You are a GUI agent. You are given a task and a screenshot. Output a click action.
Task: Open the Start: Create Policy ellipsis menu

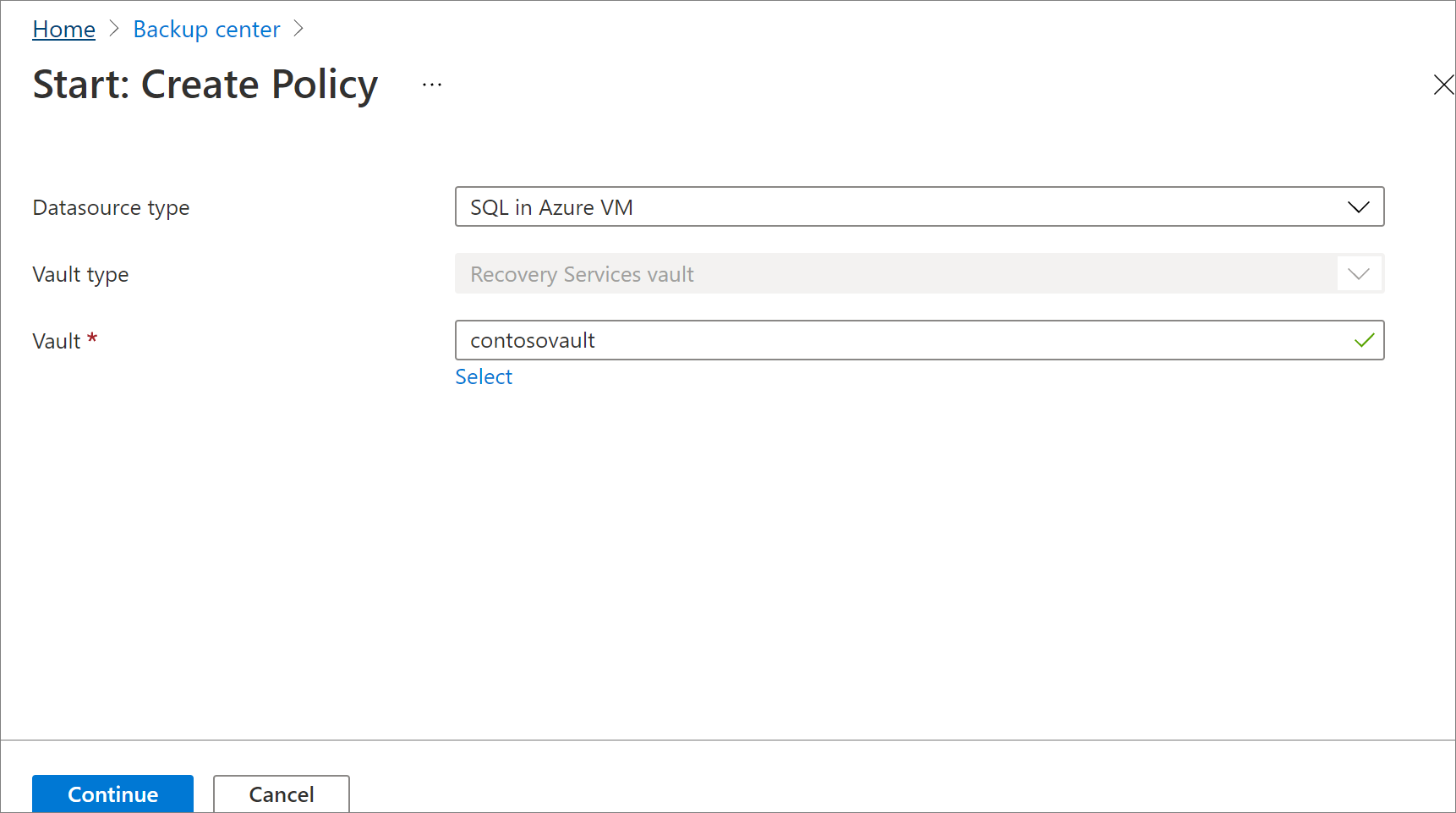click(x=431, y=84)
